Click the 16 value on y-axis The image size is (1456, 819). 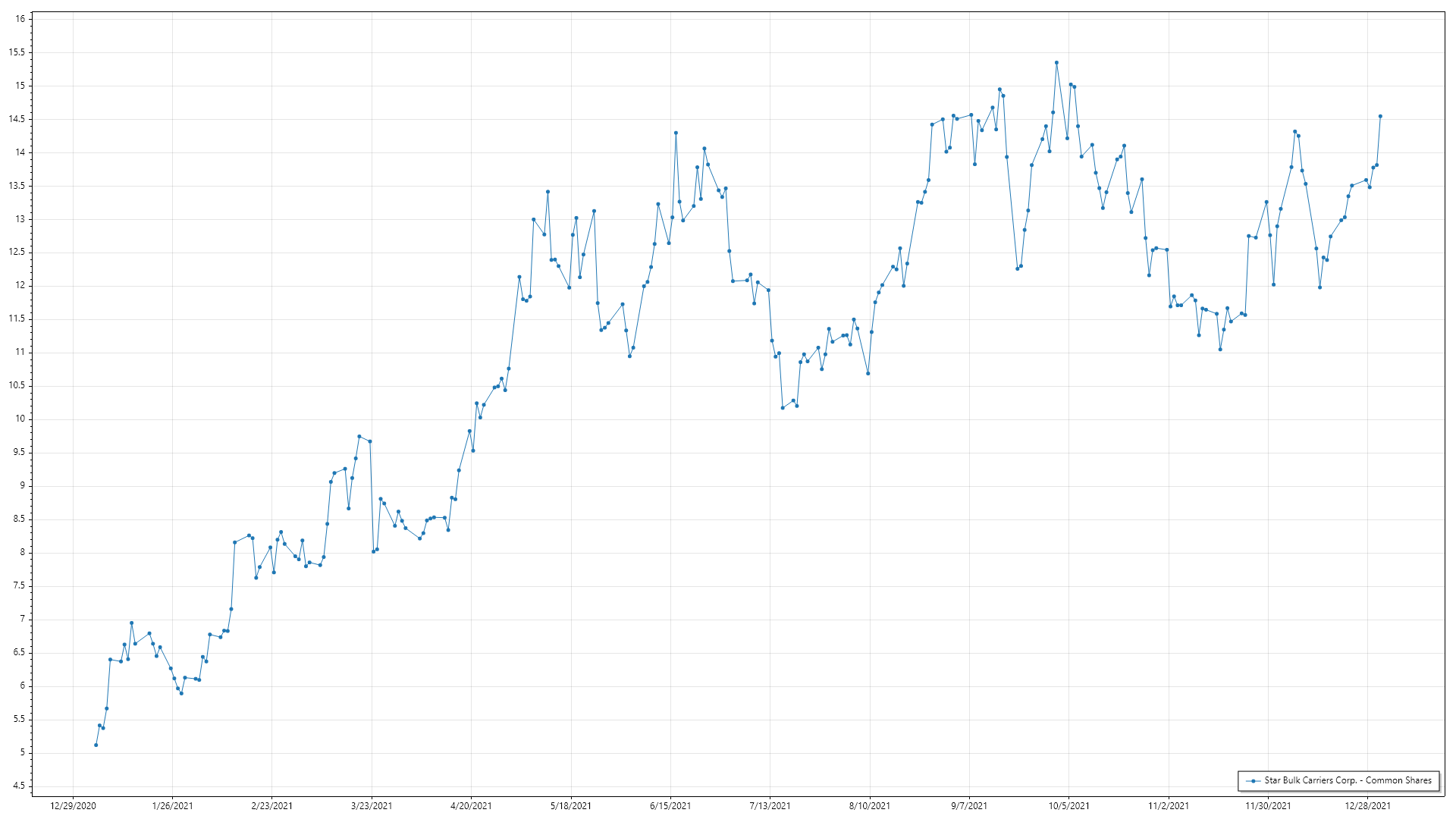click(x=20, y=19)
